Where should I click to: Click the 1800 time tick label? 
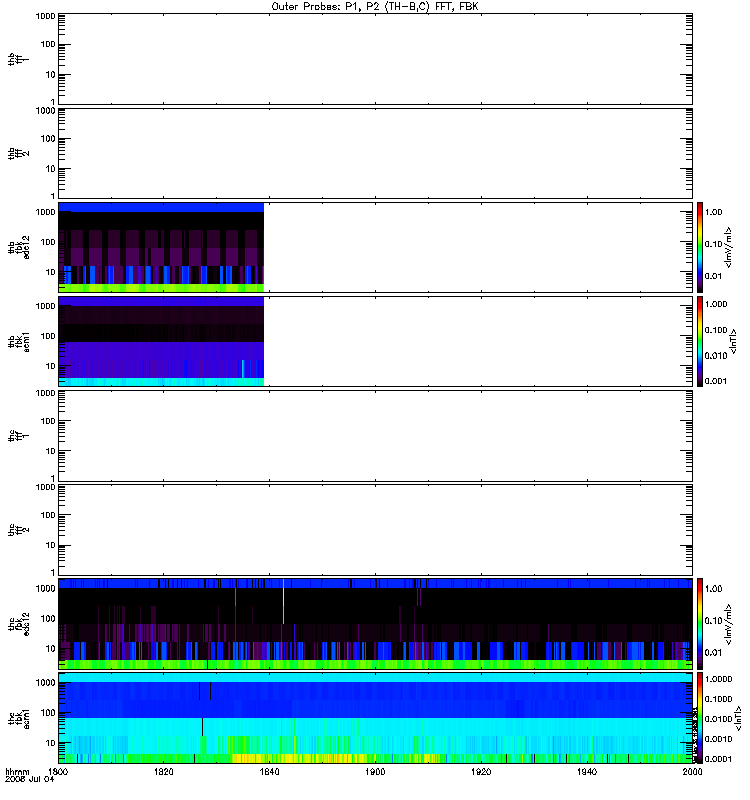[x=58, y=771]
